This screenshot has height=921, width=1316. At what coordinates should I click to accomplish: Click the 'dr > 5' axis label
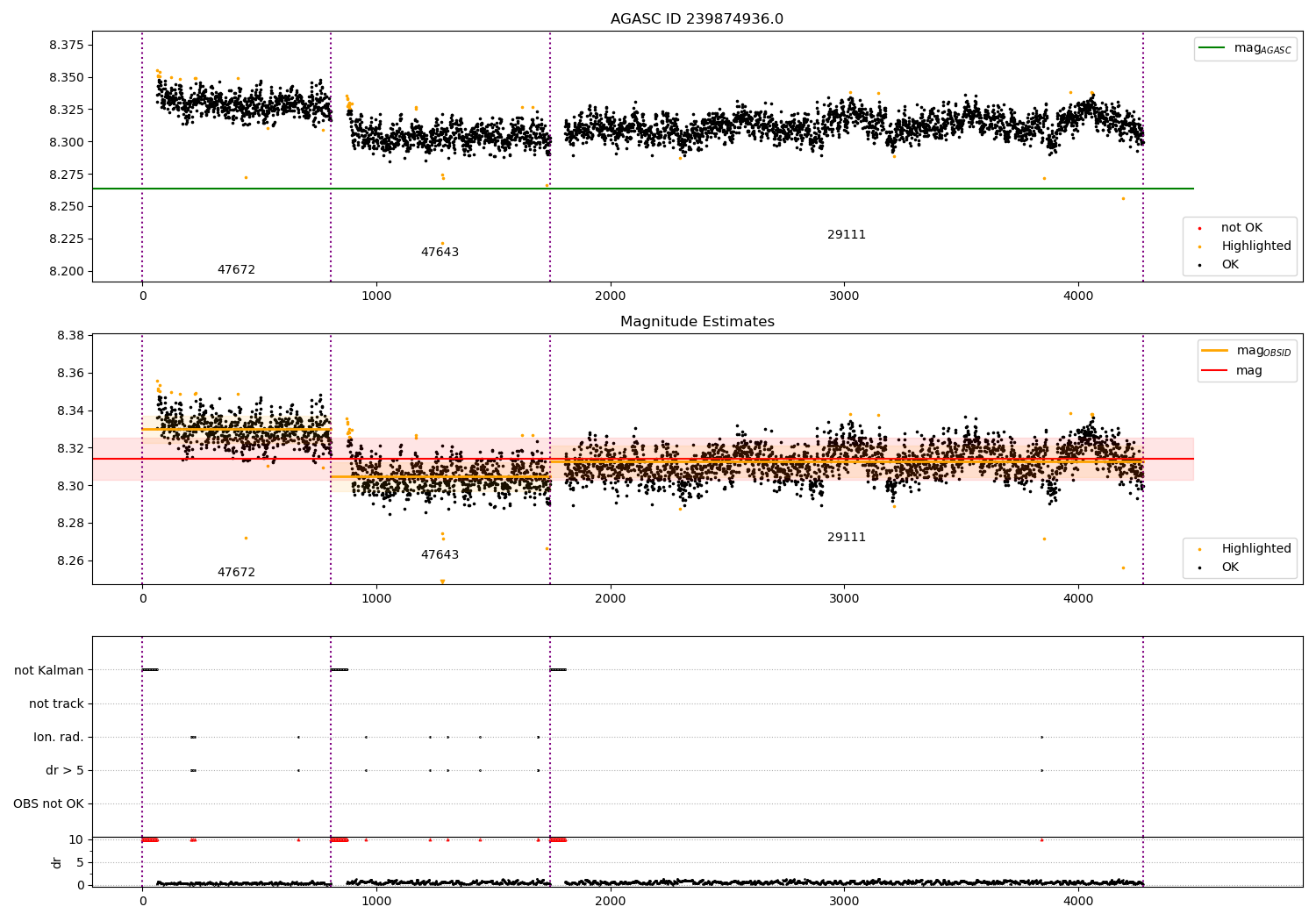[65, 770]
